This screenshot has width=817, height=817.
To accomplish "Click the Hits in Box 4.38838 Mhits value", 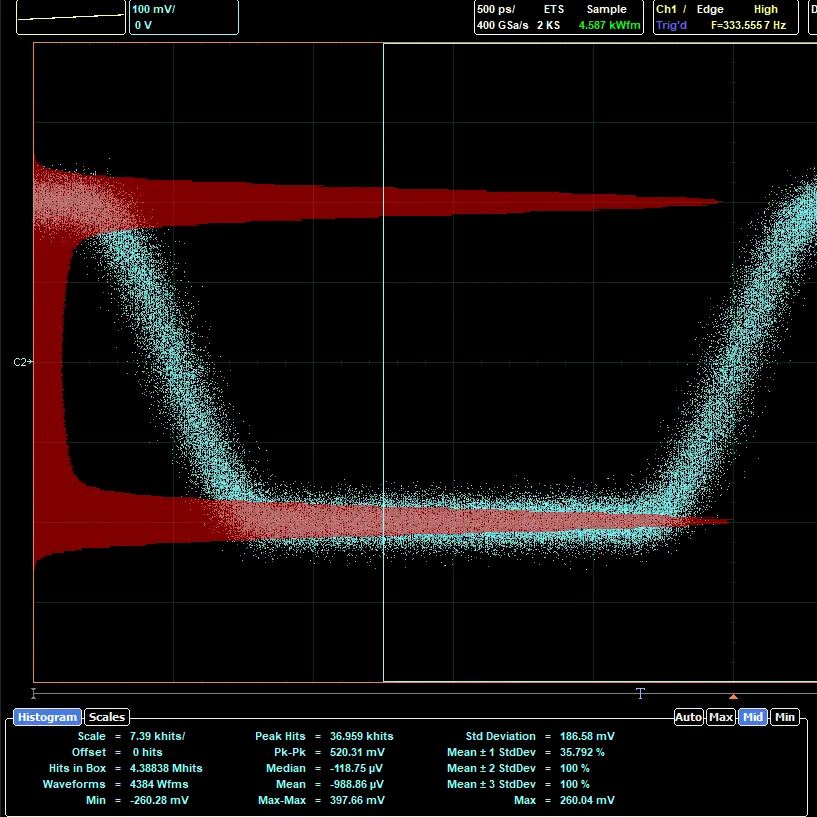I will pos(166,768).
